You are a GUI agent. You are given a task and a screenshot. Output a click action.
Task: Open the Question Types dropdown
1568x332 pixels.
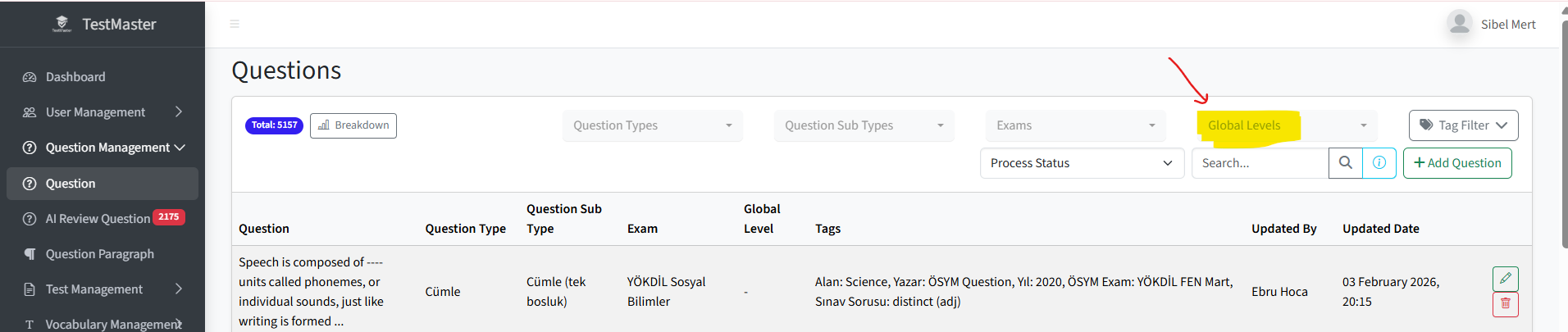653,125
